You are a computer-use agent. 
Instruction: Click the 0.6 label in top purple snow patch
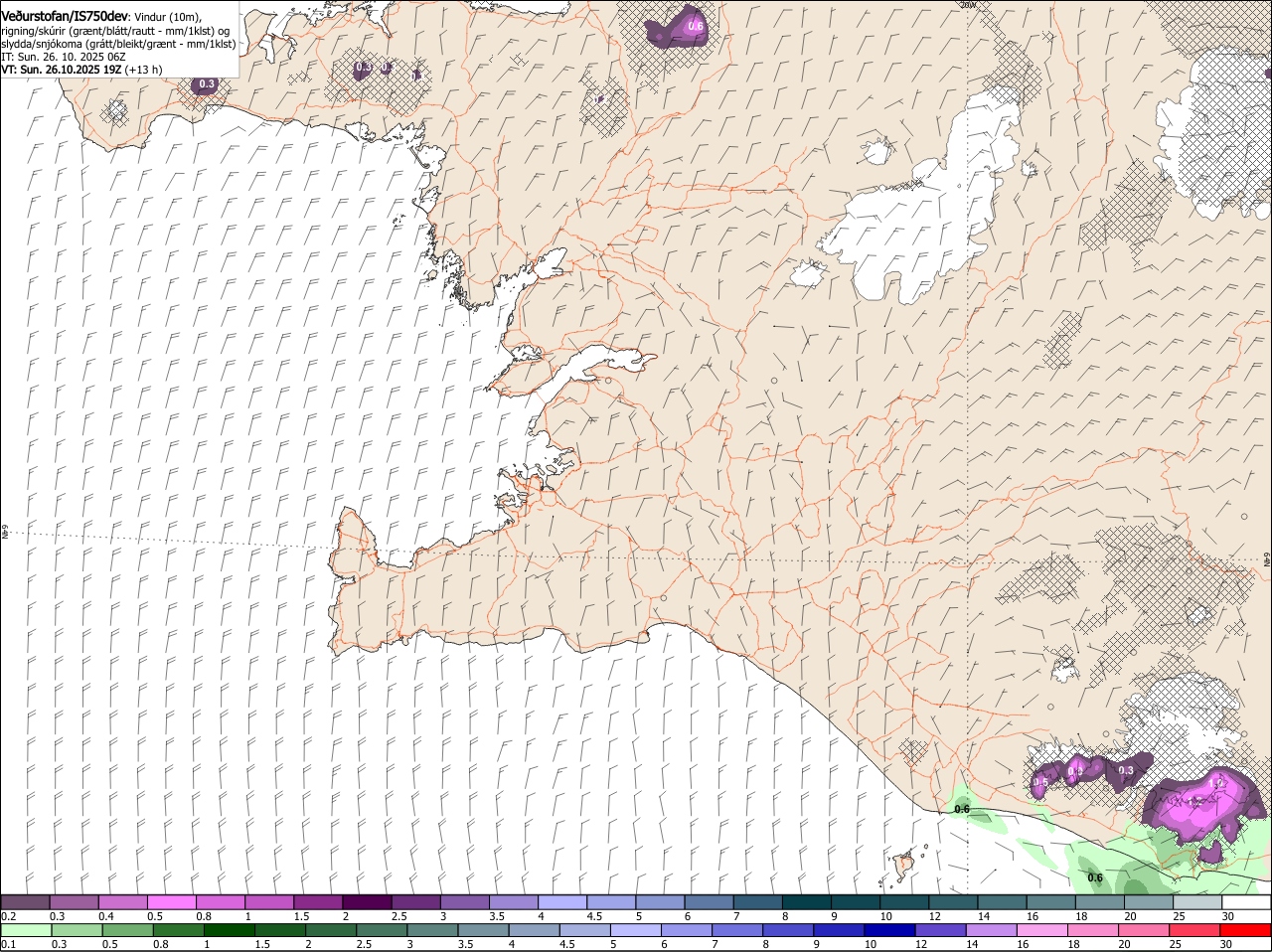(x=696, y=26)
